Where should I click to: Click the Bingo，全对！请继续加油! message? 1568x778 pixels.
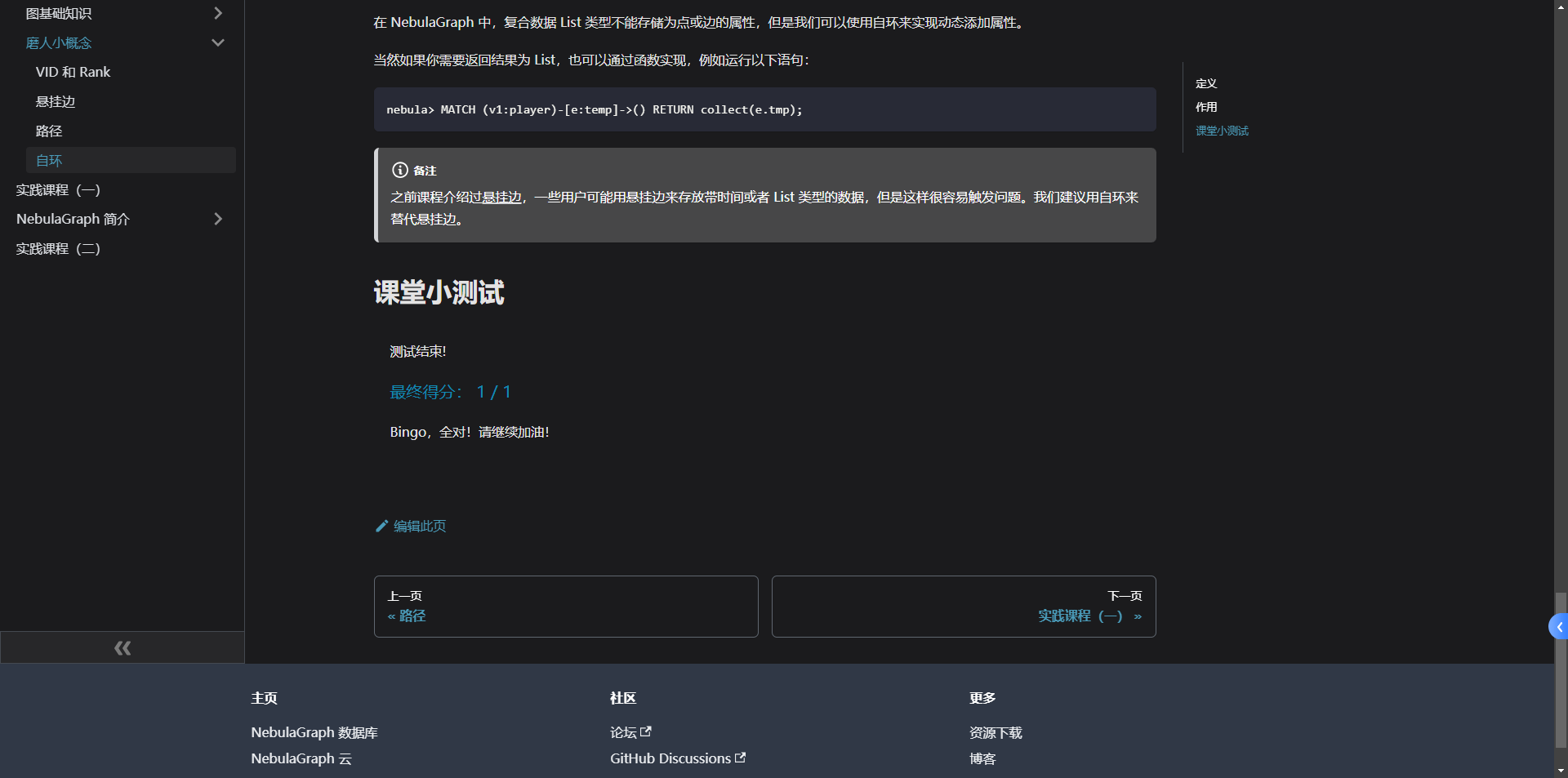click(x=470, y=432)
